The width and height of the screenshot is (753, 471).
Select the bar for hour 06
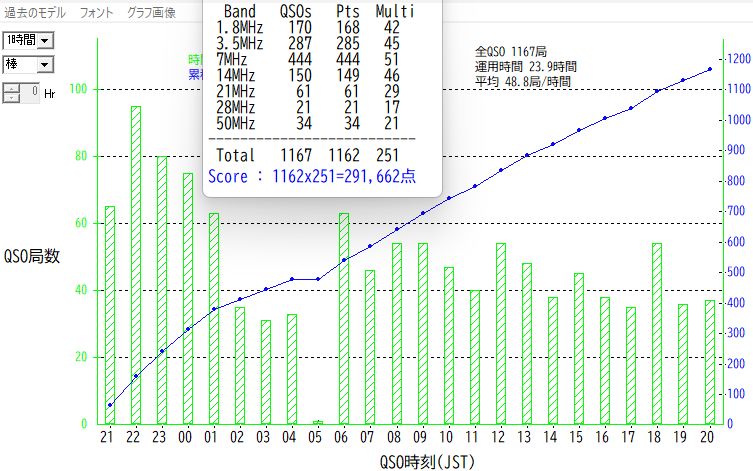click(344, 318)
